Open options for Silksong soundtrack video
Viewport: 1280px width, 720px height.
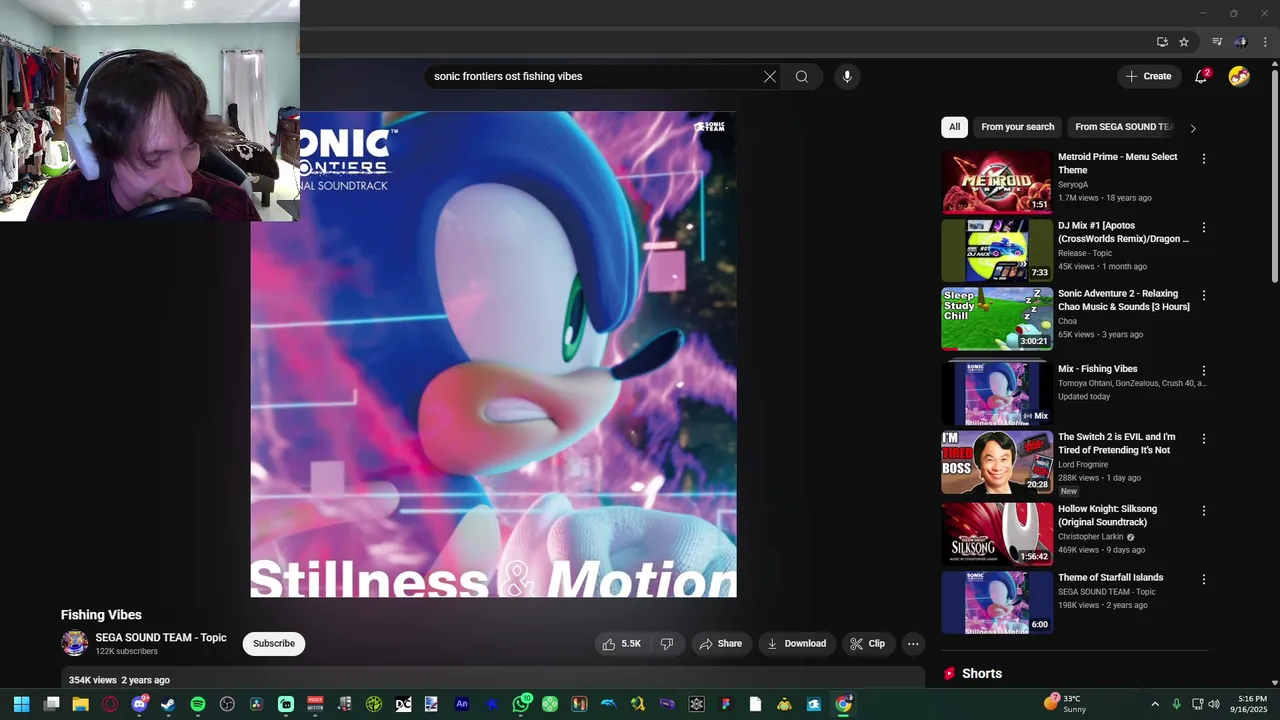tap(1204, 511)
